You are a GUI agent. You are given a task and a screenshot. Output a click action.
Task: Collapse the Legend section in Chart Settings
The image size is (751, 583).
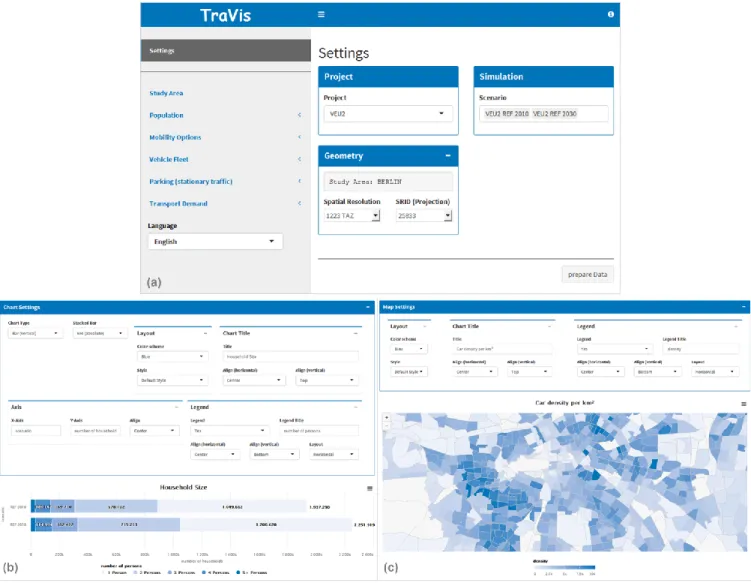(355, 407)
